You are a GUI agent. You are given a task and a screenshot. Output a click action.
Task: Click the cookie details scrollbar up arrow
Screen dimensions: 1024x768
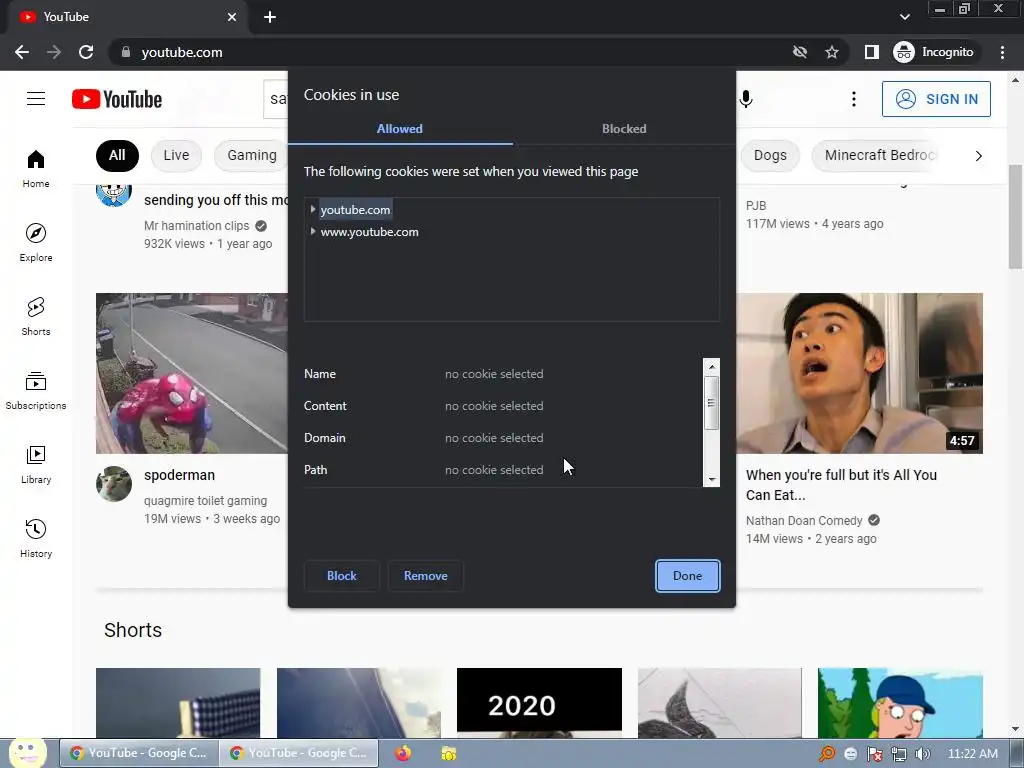[712, 366]
